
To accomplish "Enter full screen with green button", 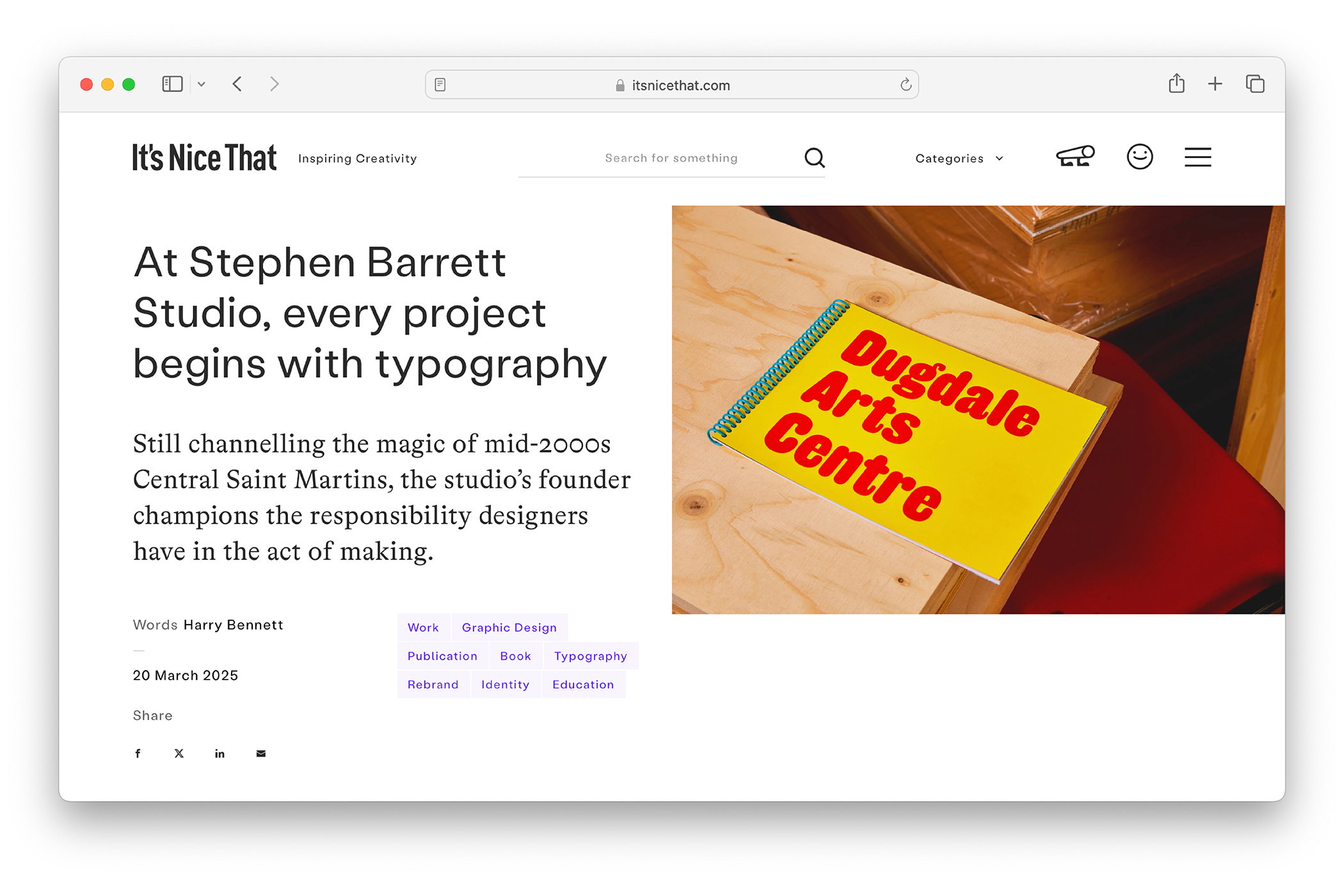I will [129, 84].
